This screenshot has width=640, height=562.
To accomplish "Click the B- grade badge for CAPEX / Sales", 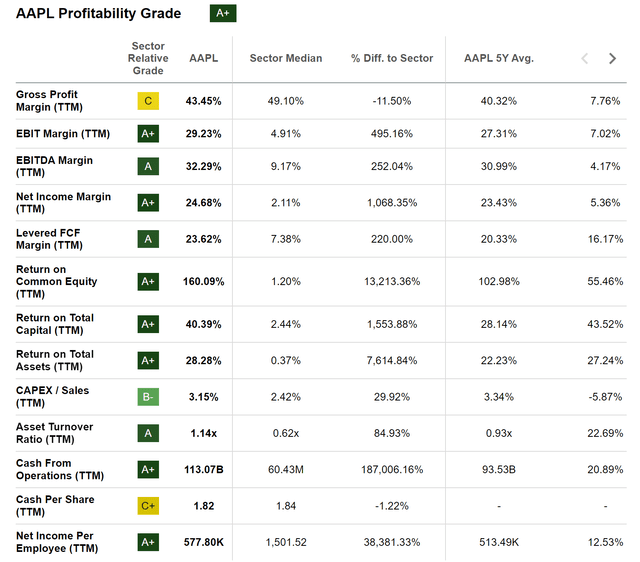I will [148, 397].
